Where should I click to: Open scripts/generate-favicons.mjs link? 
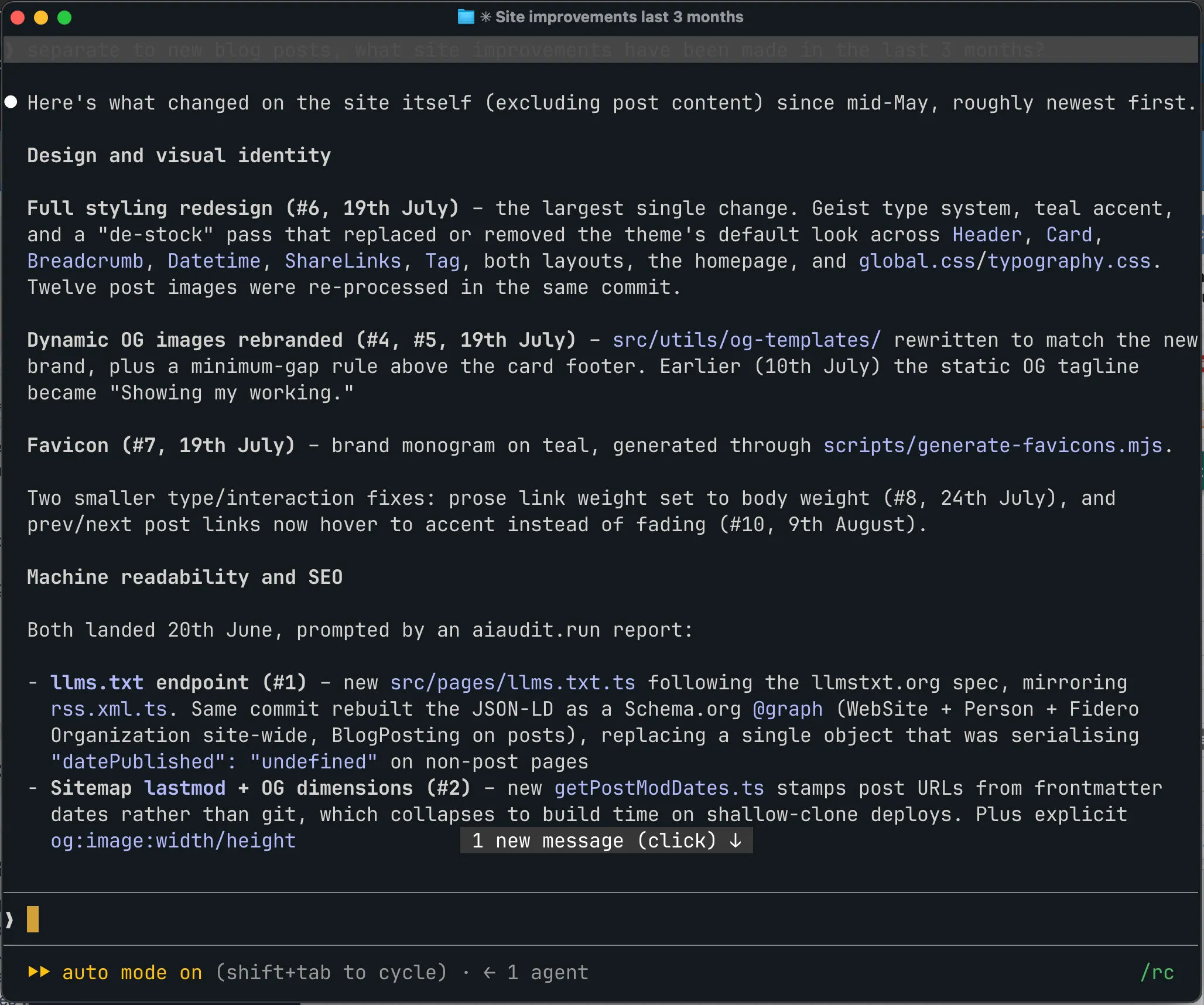[x=993, y=445]
